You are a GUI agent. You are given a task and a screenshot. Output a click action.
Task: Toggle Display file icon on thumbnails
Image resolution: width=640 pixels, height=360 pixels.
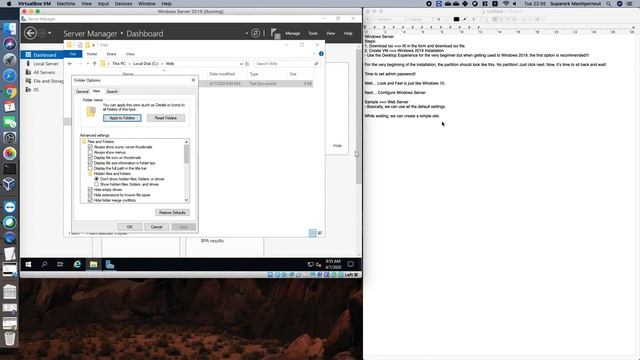(90, 158)
